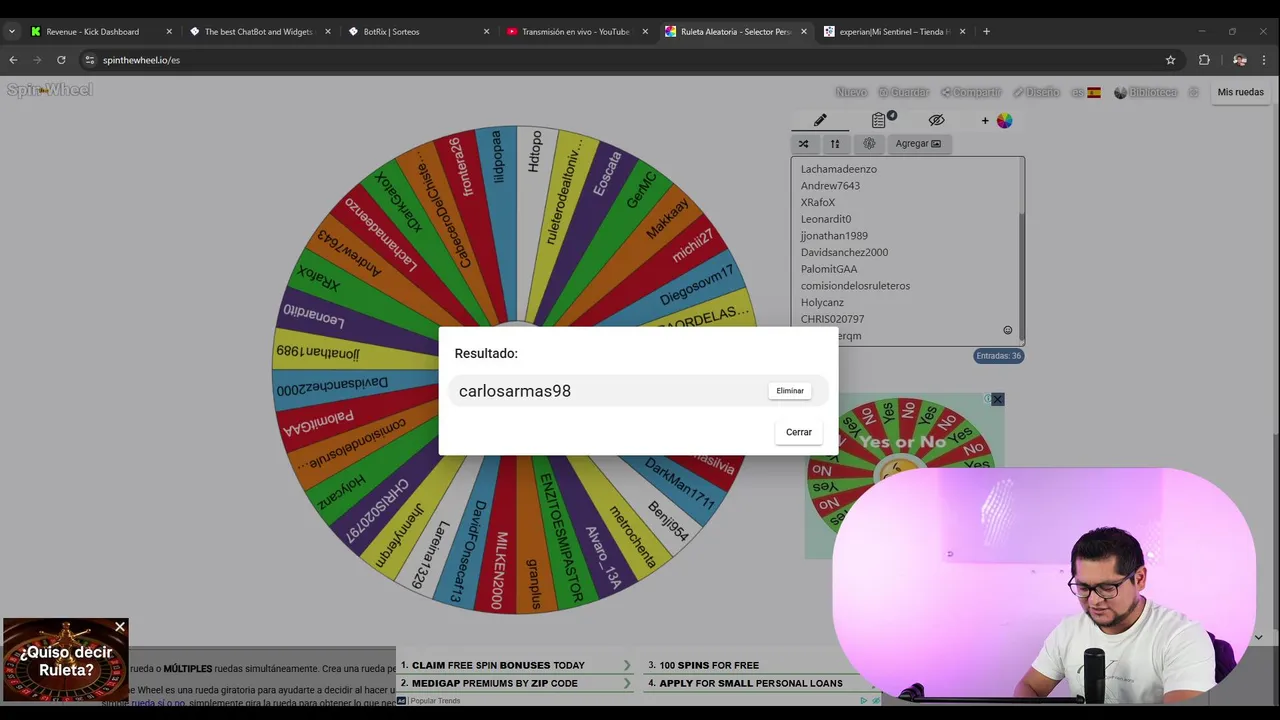Add a new wheel with plus color icon
The image size is (1280, 720).
[996, 120]
